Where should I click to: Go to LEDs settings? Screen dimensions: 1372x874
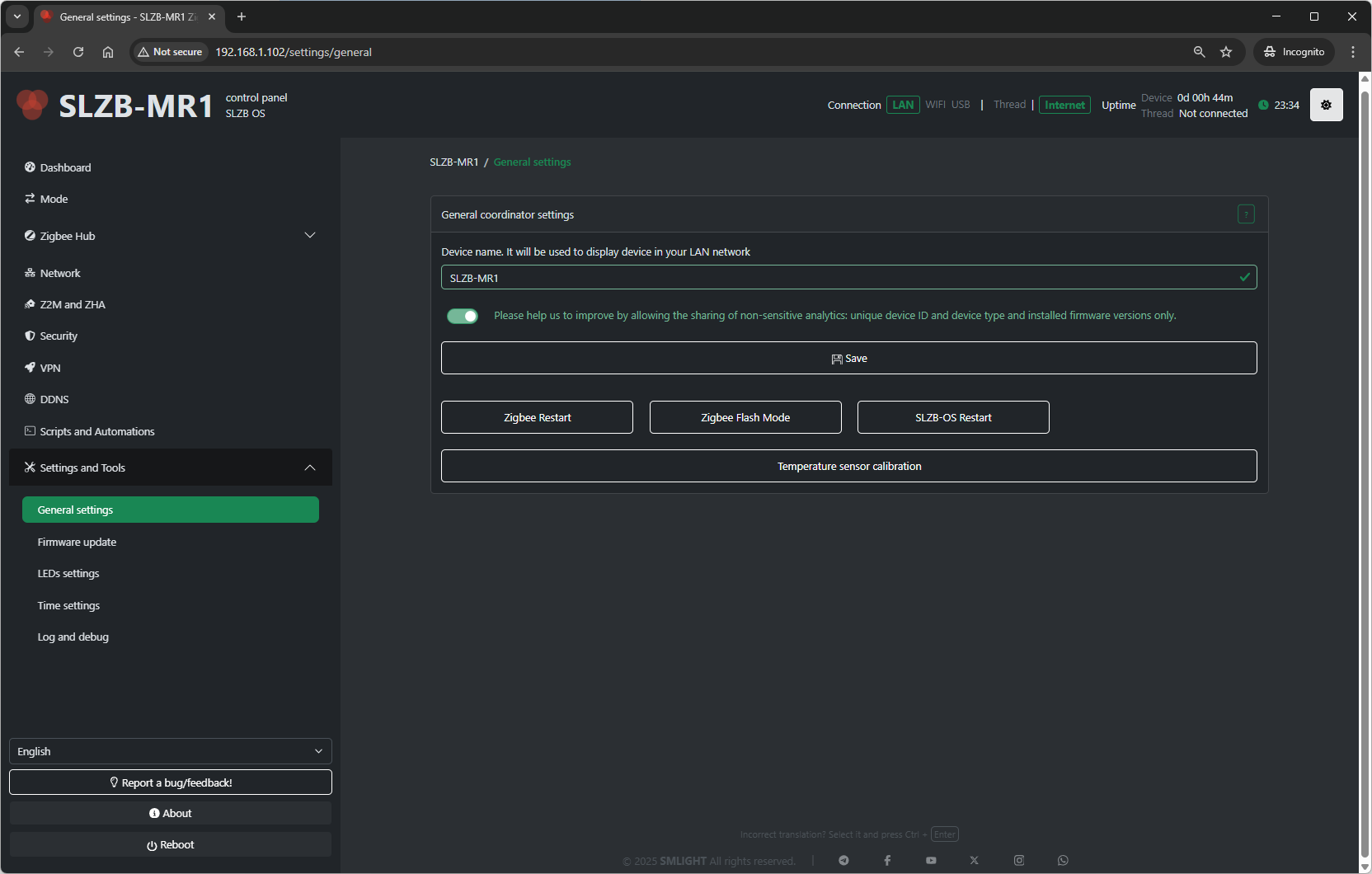tap(68, 573)
